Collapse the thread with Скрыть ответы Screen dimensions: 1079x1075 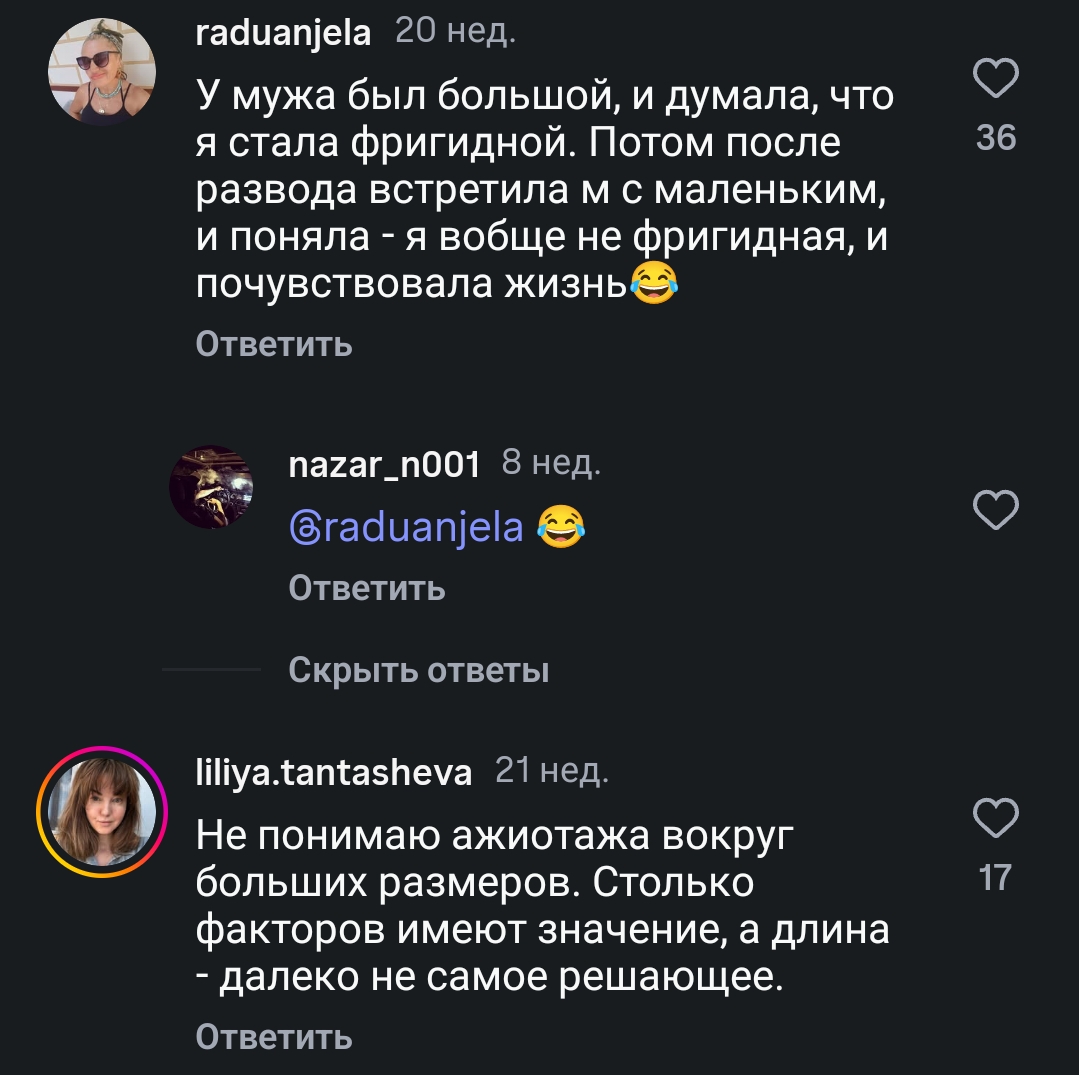click(x=419, y=670)
